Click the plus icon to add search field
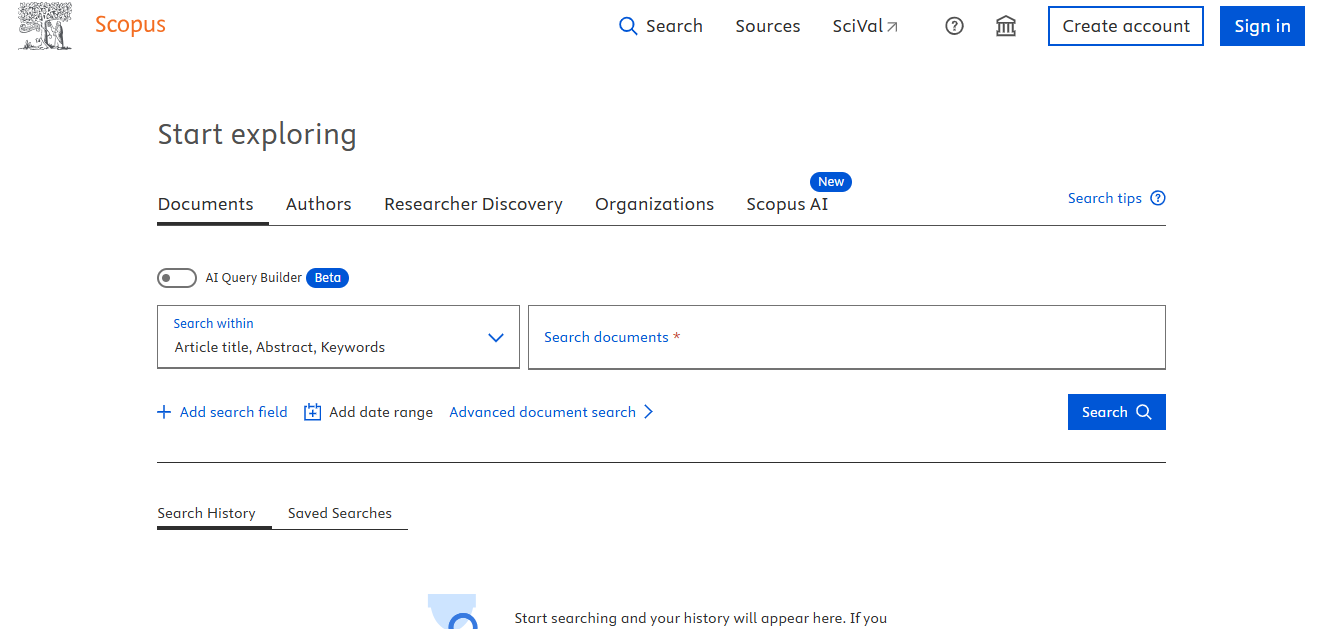Screen dimensions: 1328x629 click(x=164, y=412)
